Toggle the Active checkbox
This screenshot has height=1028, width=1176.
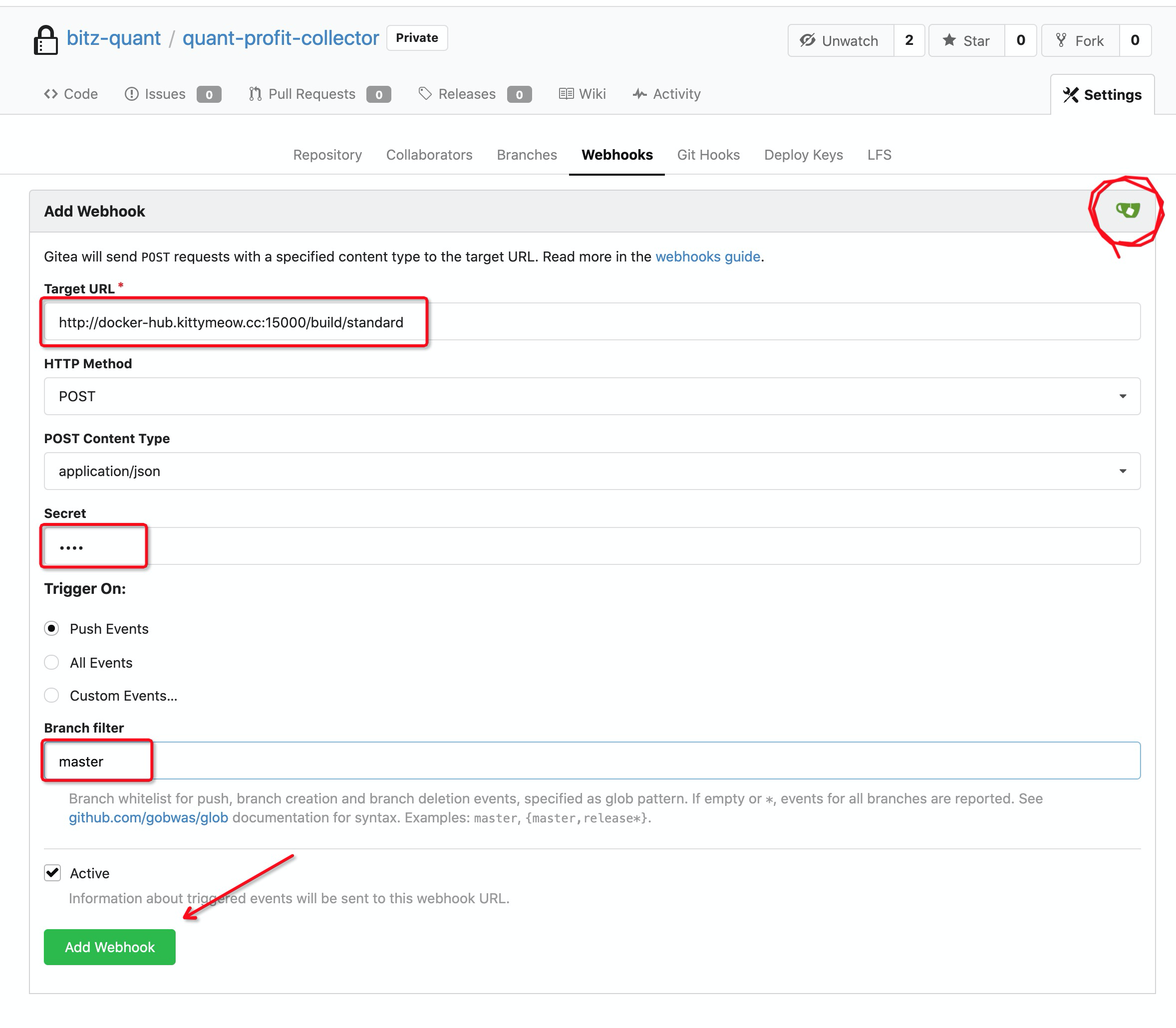point(53,873)
